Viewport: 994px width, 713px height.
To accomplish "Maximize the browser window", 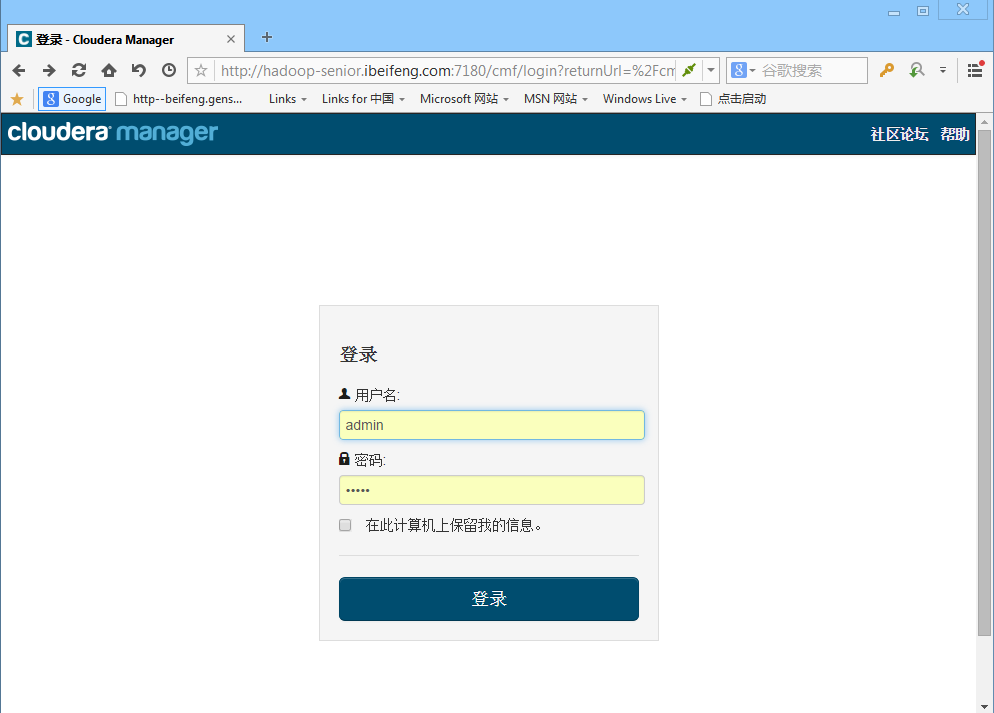I will 923,11.
